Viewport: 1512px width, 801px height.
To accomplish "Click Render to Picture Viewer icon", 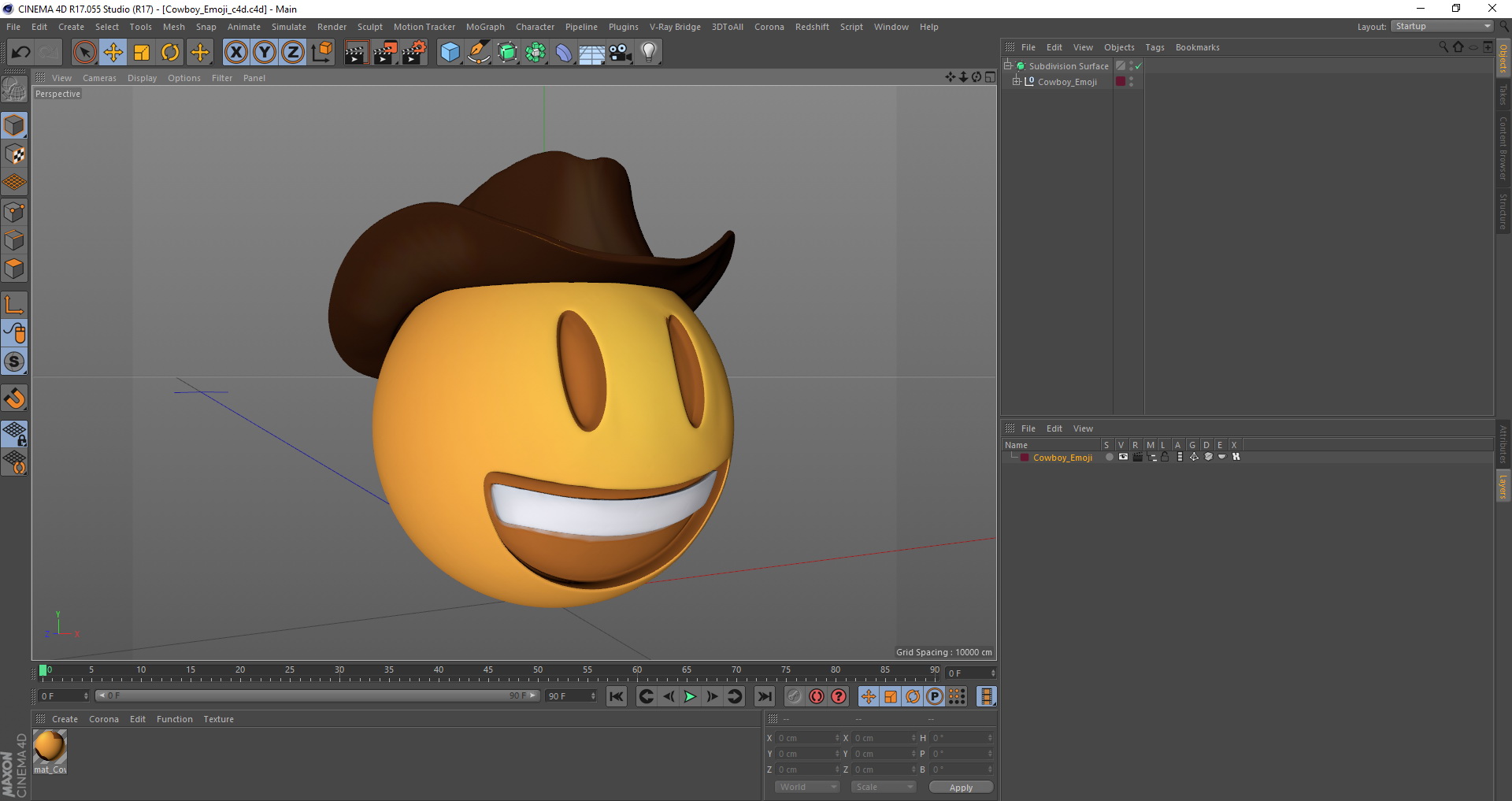I will (x=385, y=53).
